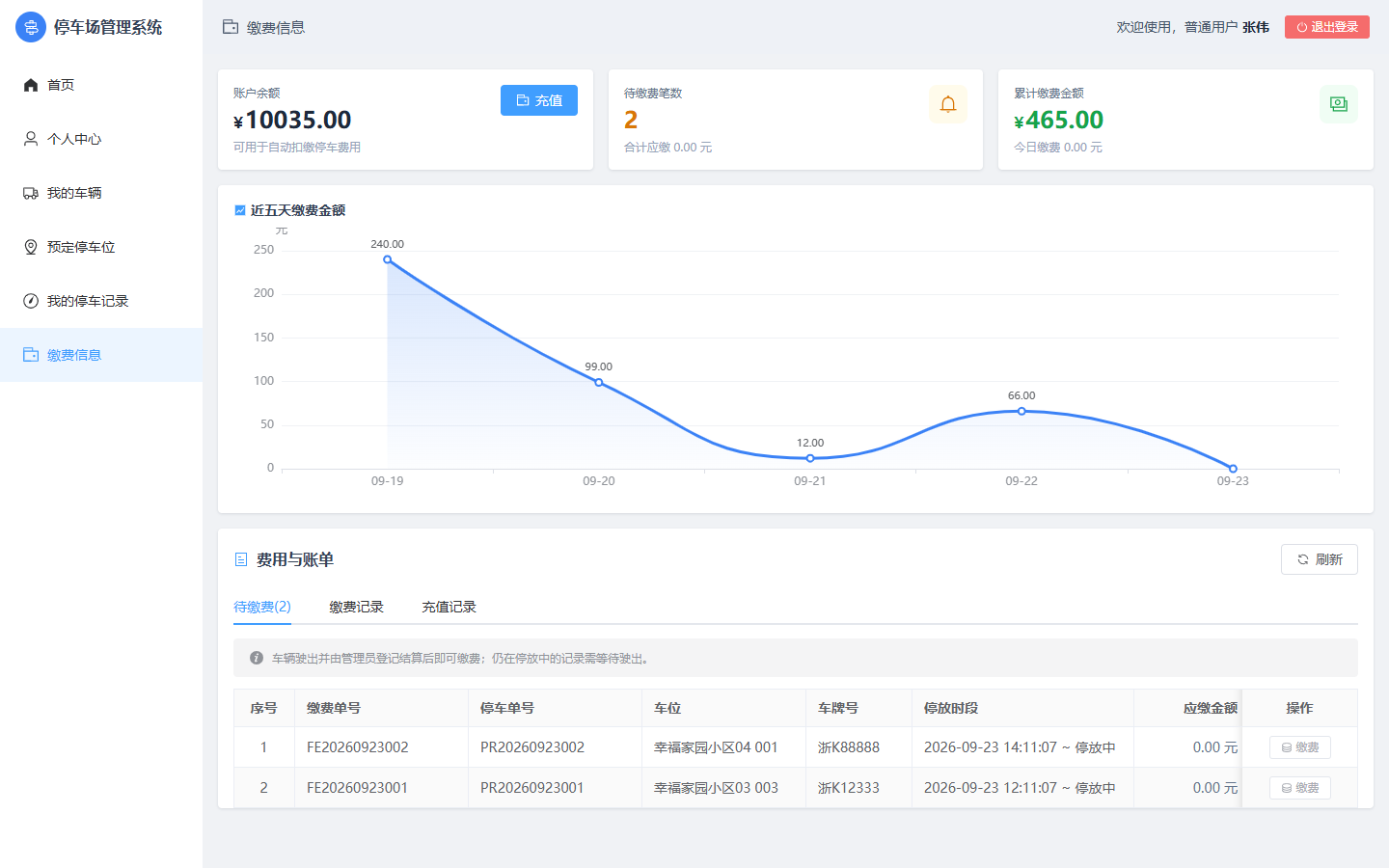1389x868 pixels.
Task: Click the location pin icon for 预定停车位
Action: coord(31,247)
